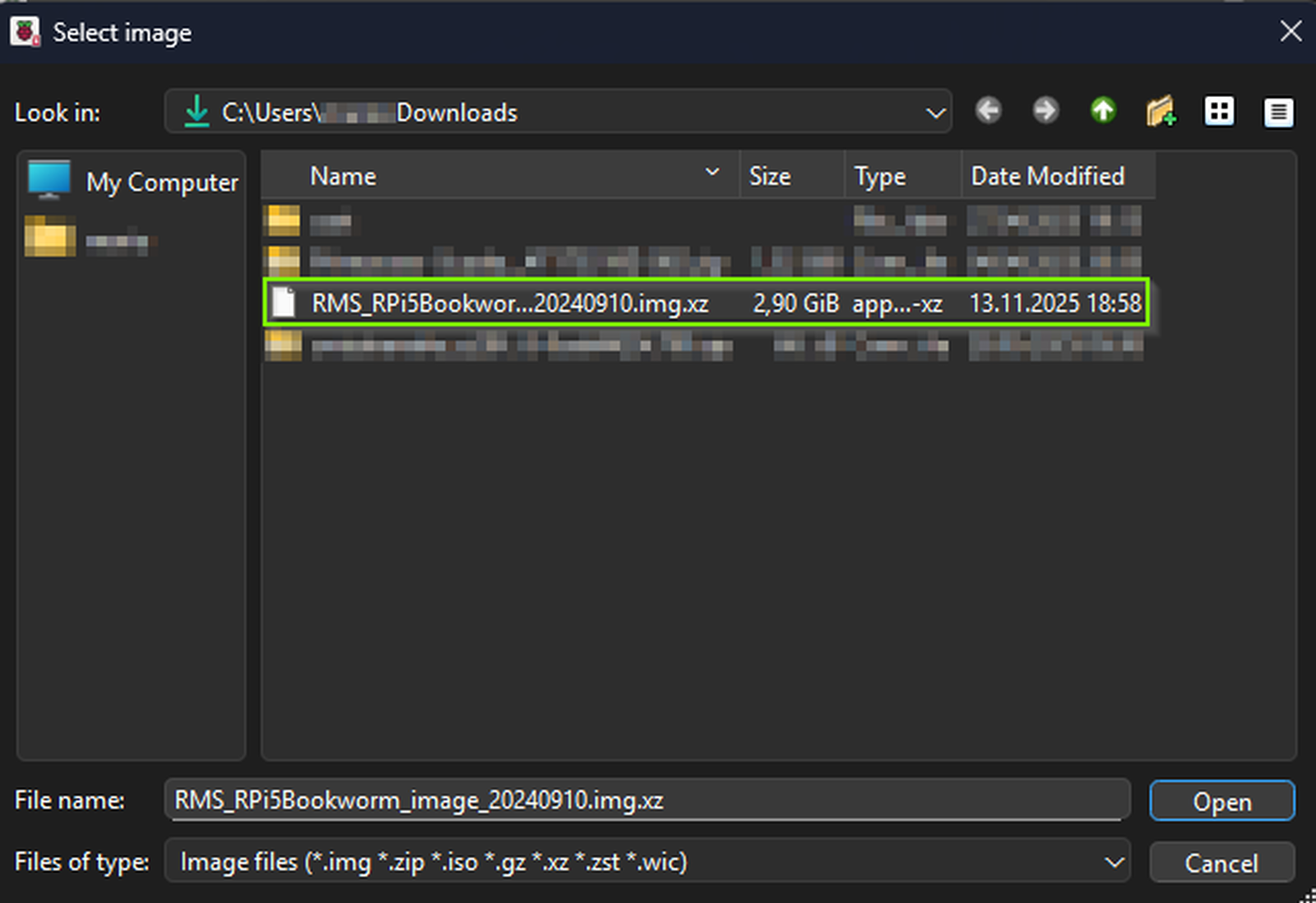Sort by Date Modified column
1316x903 pixels.
[x=1056, y=176]
